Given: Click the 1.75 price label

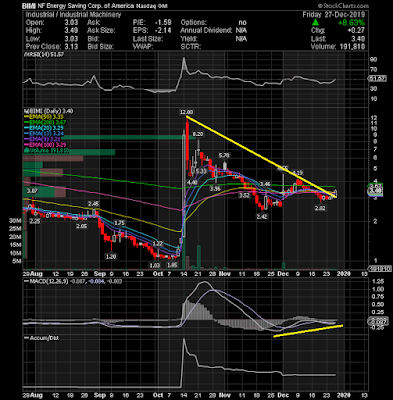Looking at the screenshot, I should [119, 223].
